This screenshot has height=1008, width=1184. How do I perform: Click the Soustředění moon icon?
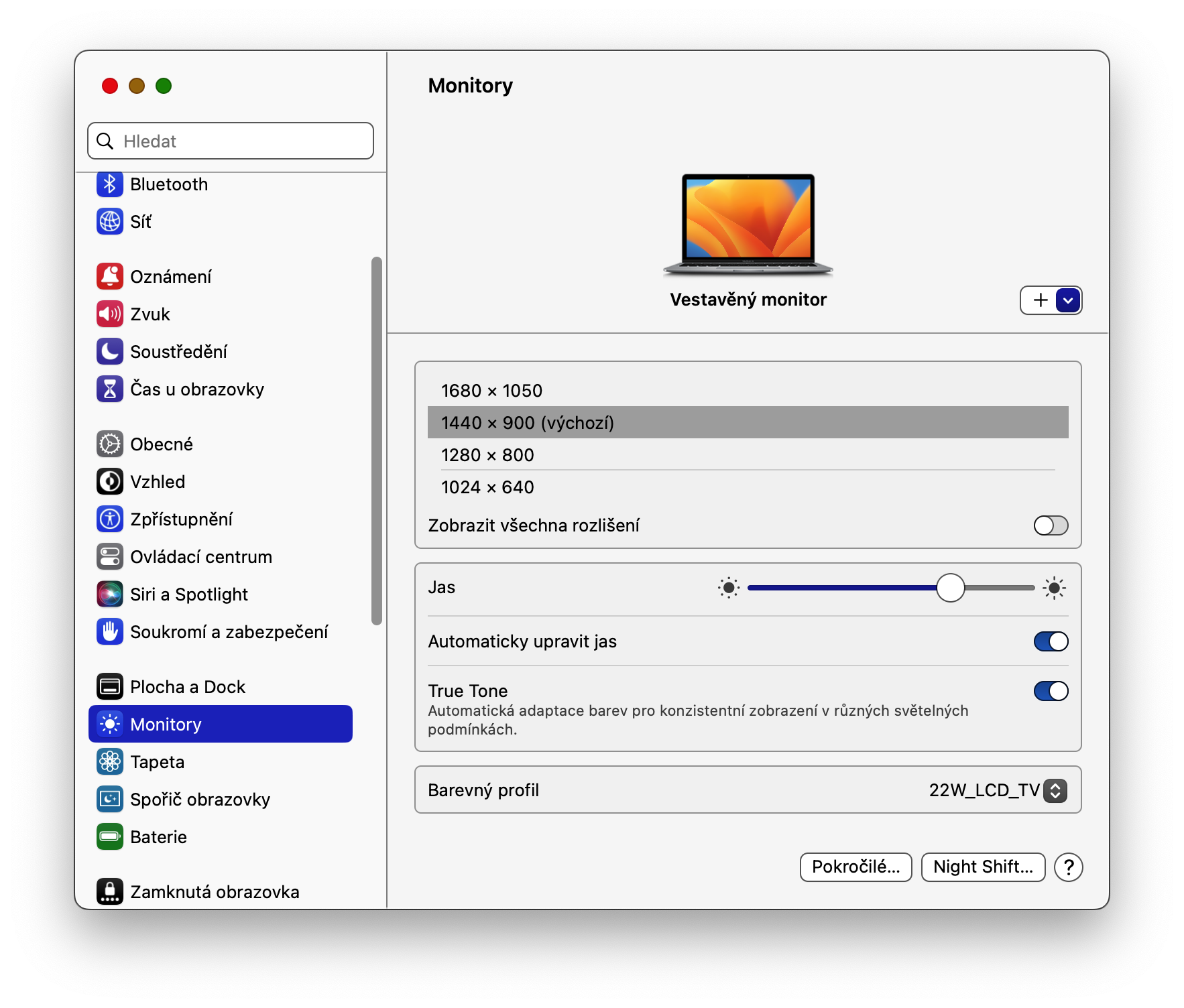(110, 352)
